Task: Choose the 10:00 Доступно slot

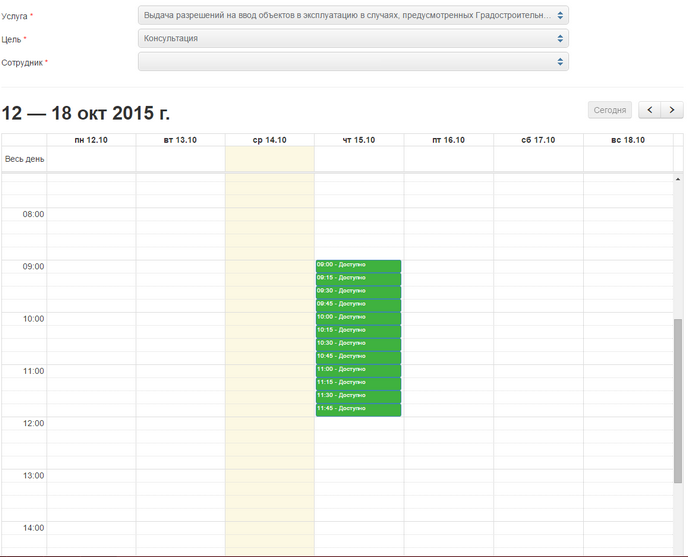Action: point(358,317)
